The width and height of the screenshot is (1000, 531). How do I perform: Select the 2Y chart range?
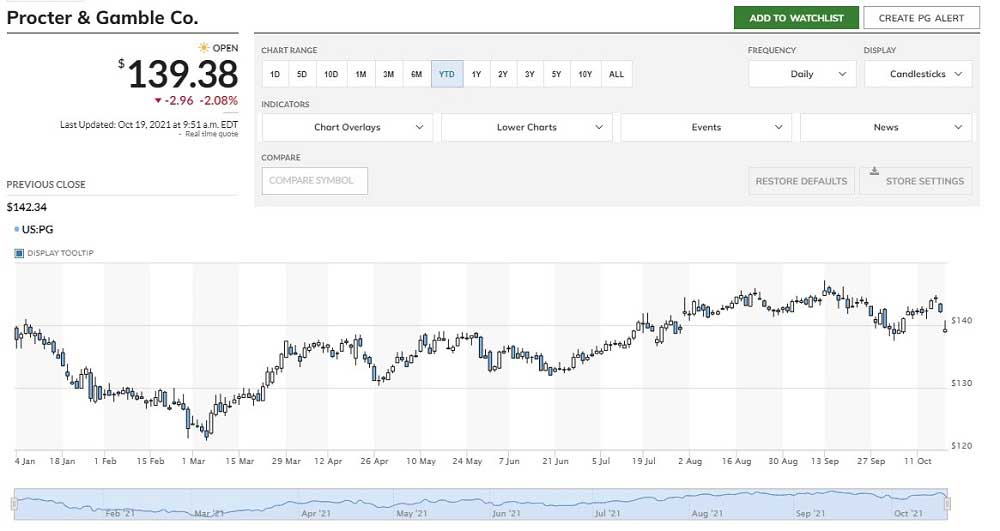tap(503, 74)
